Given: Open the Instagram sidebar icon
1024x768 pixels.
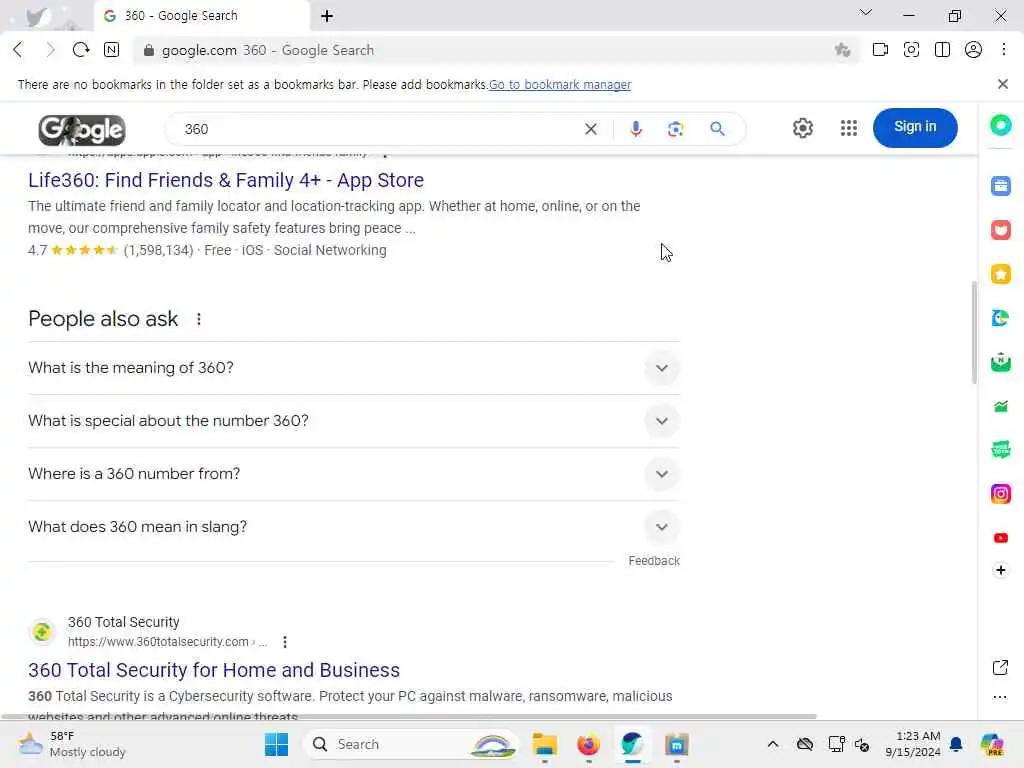Looking at the screenshot, I should [1000, 494].
